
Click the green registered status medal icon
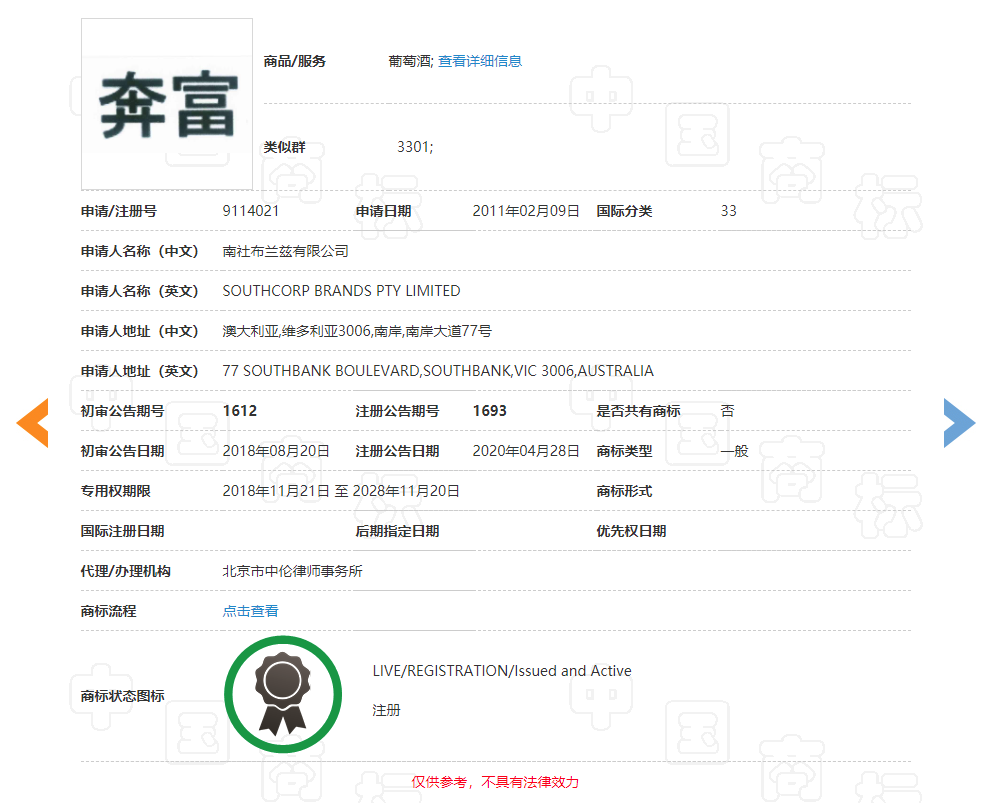283,694
